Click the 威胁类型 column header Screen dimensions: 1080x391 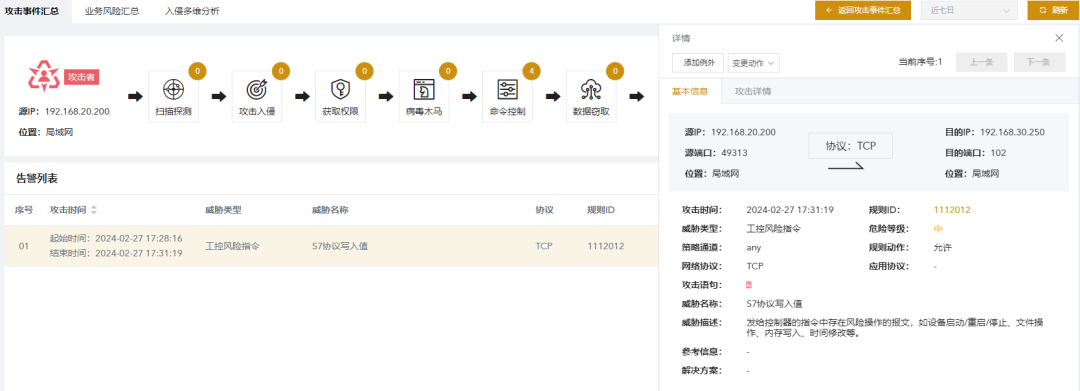(x=223, y=209)
